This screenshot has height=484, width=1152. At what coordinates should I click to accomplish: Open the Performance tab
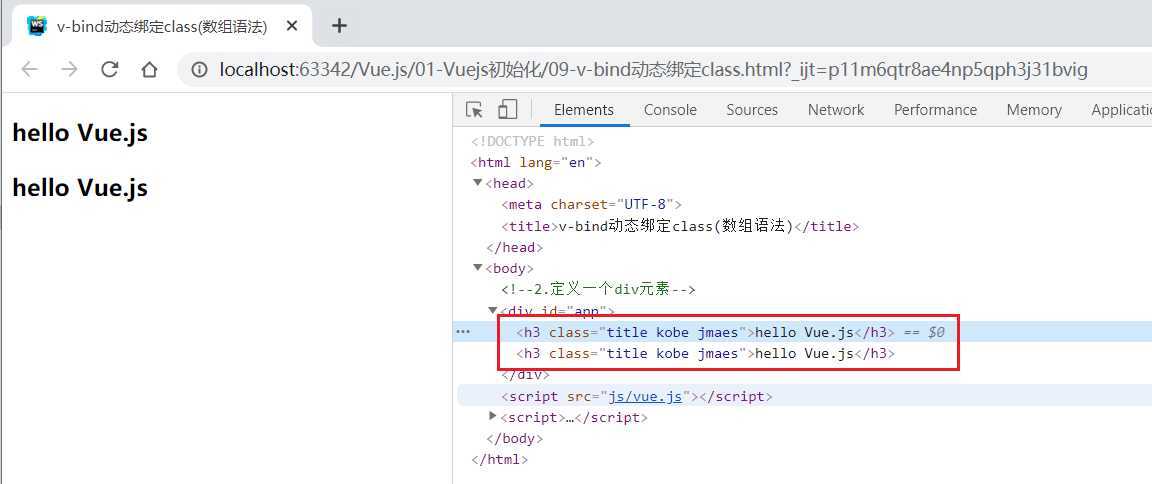(935, 109)
